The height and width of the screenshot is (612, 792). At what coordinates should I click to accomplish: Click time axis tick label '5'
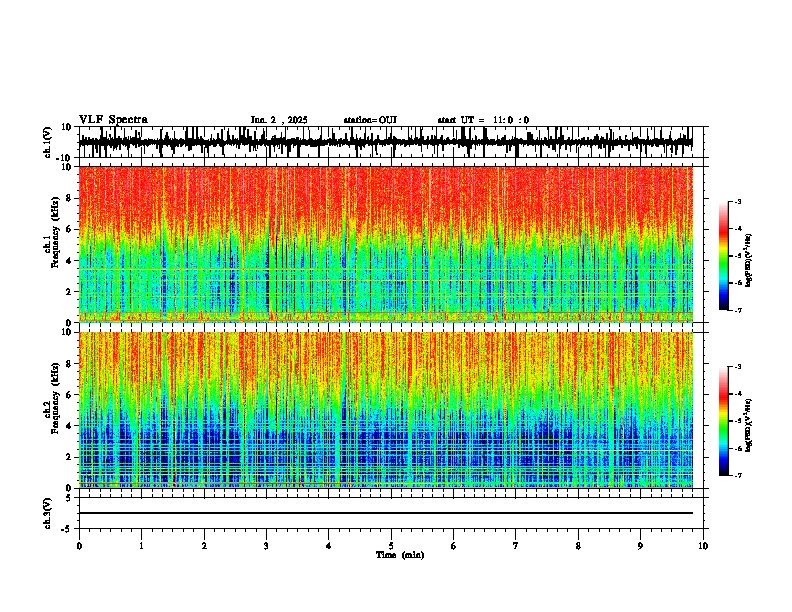coord(391,546)
